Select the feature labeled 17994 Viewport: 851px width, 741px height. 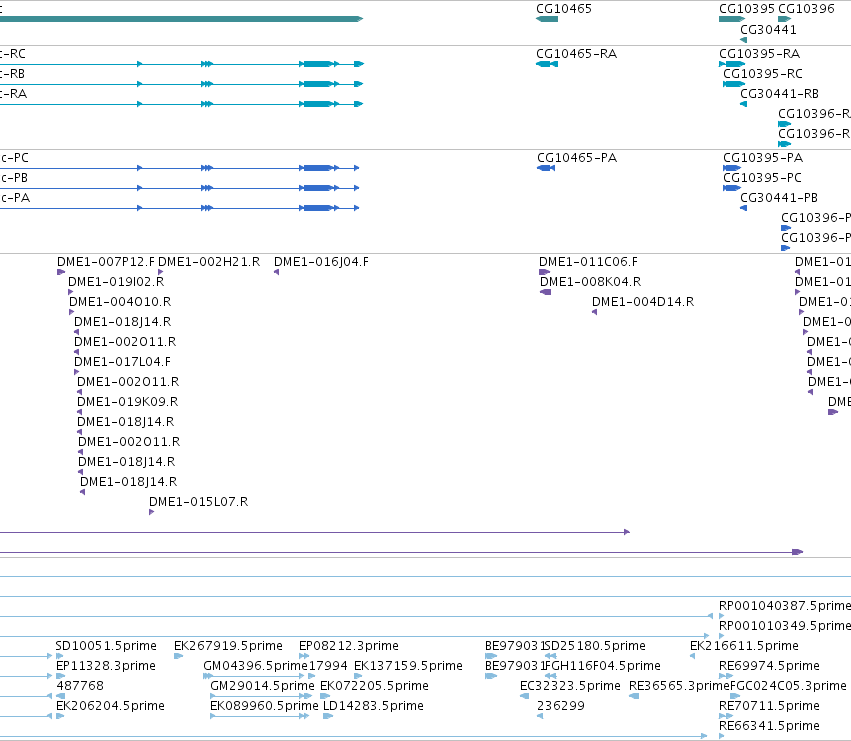click(x=328, y=666)
